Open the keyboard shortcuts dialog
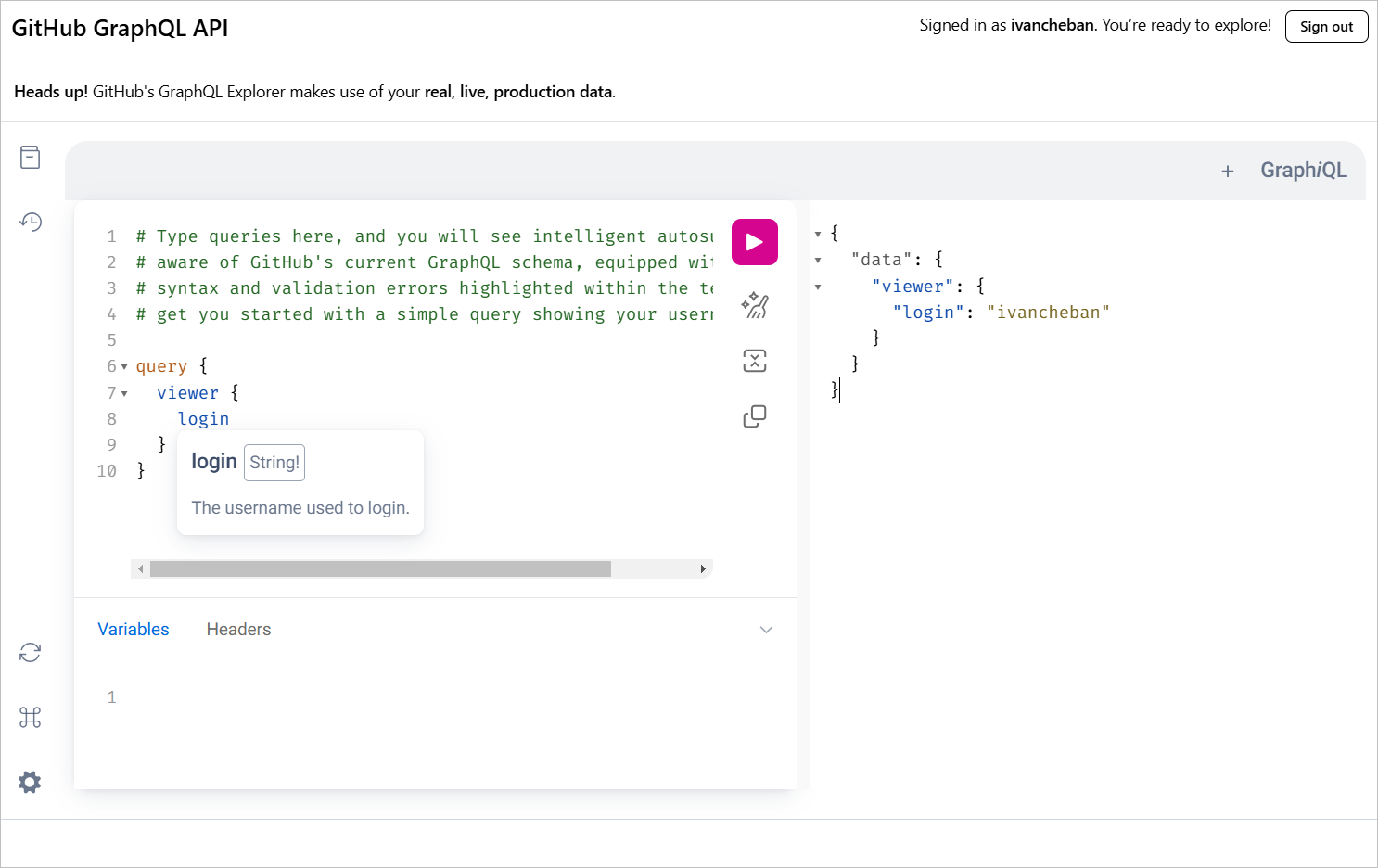 pyautogui.click(x=31, y=717)
